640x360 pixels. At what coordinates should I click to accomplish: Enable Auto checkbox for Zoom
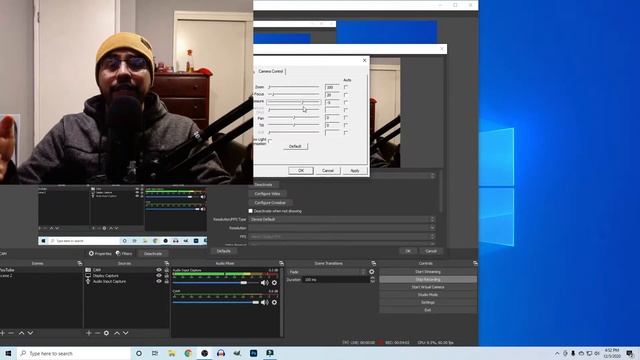[x=346, y=87]
